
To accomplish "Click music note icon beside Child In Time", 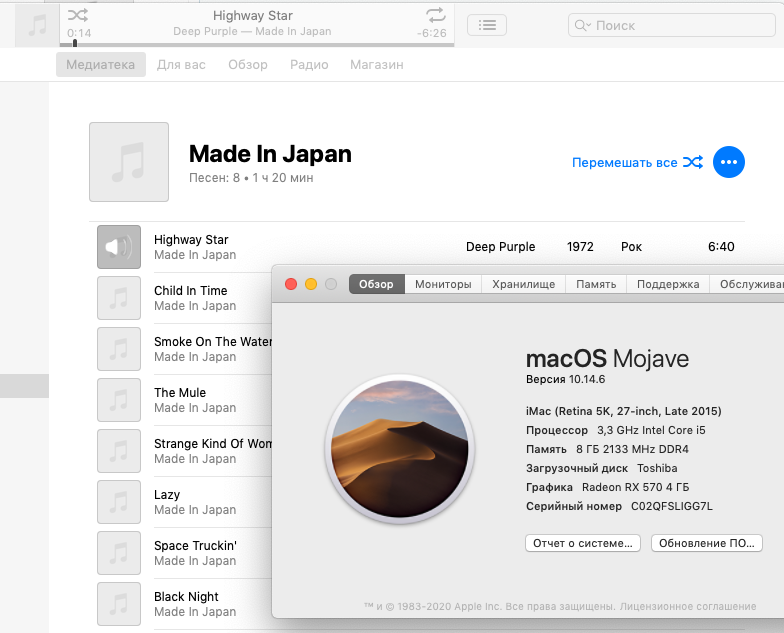I will (x=119, y=298).
